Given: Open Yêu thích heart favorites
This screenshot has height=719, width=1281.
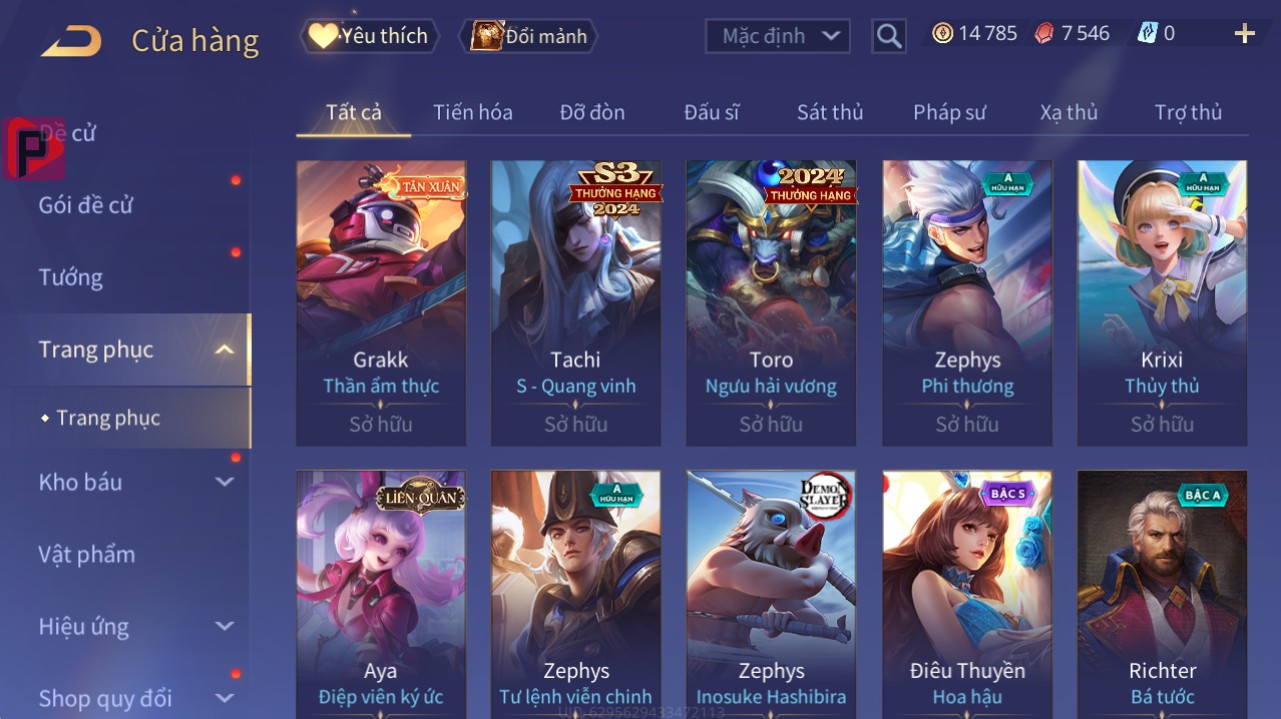Looking at the screenshot, I should point(368,36).
